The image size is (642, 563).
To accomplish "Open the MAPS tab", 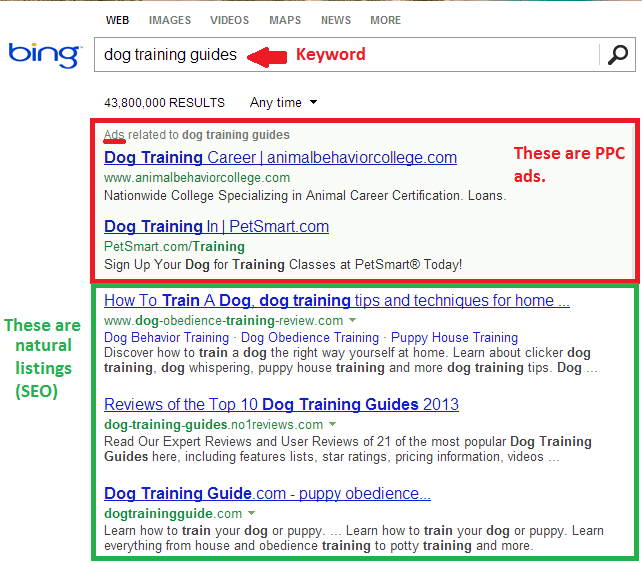I will (285, 20).
